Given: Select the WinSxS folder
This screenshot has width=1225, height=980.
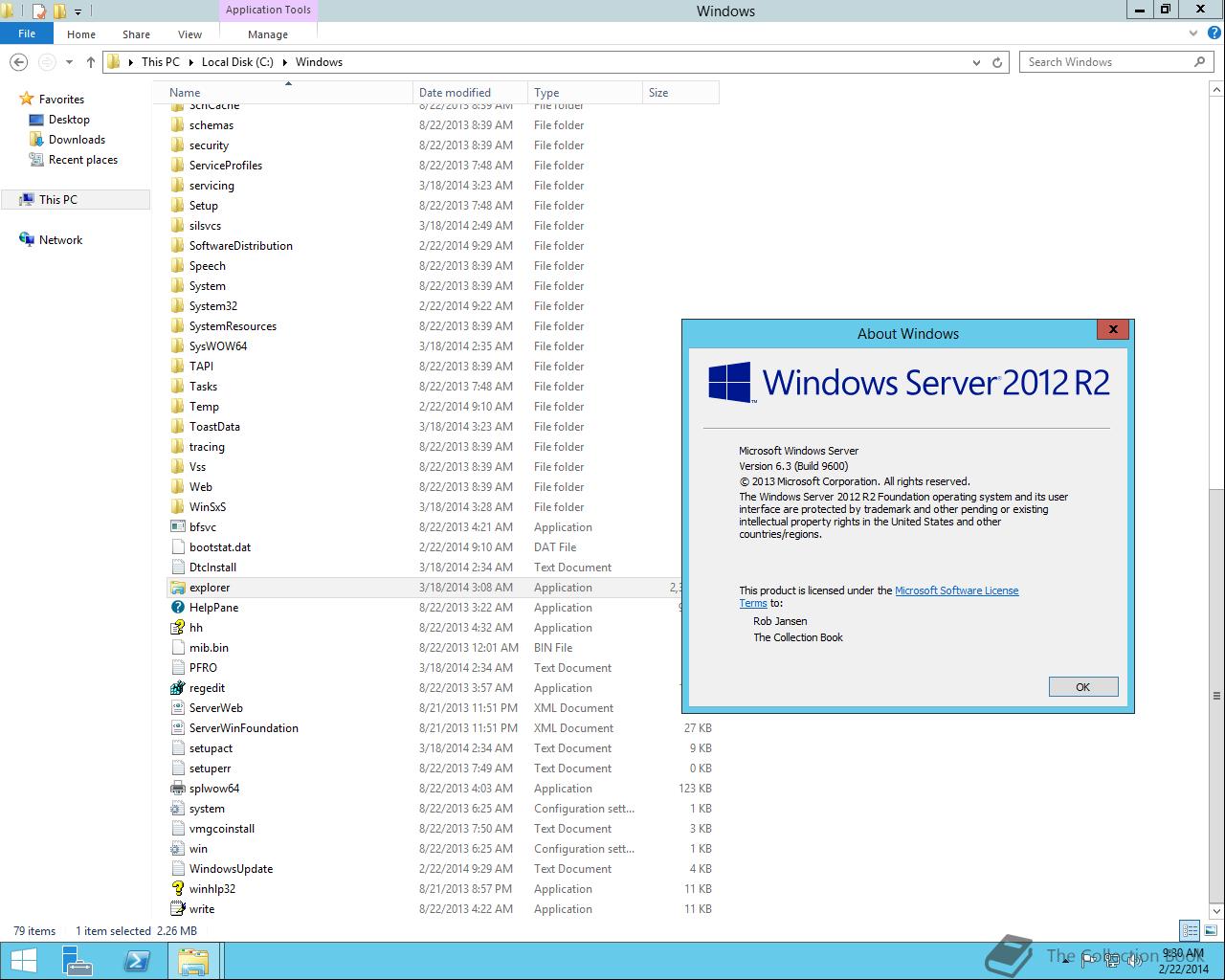Looking at the screenshot, I should click(208, 507).
